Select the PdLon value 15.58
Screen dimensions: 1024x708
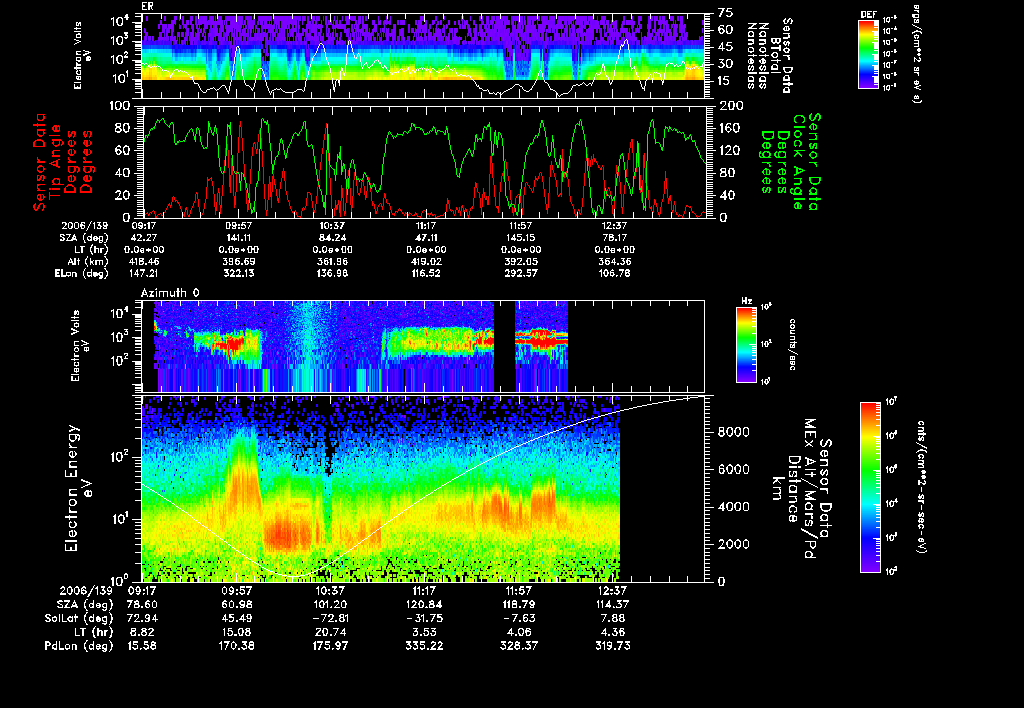pyautogui.click(x=142, y=646)
